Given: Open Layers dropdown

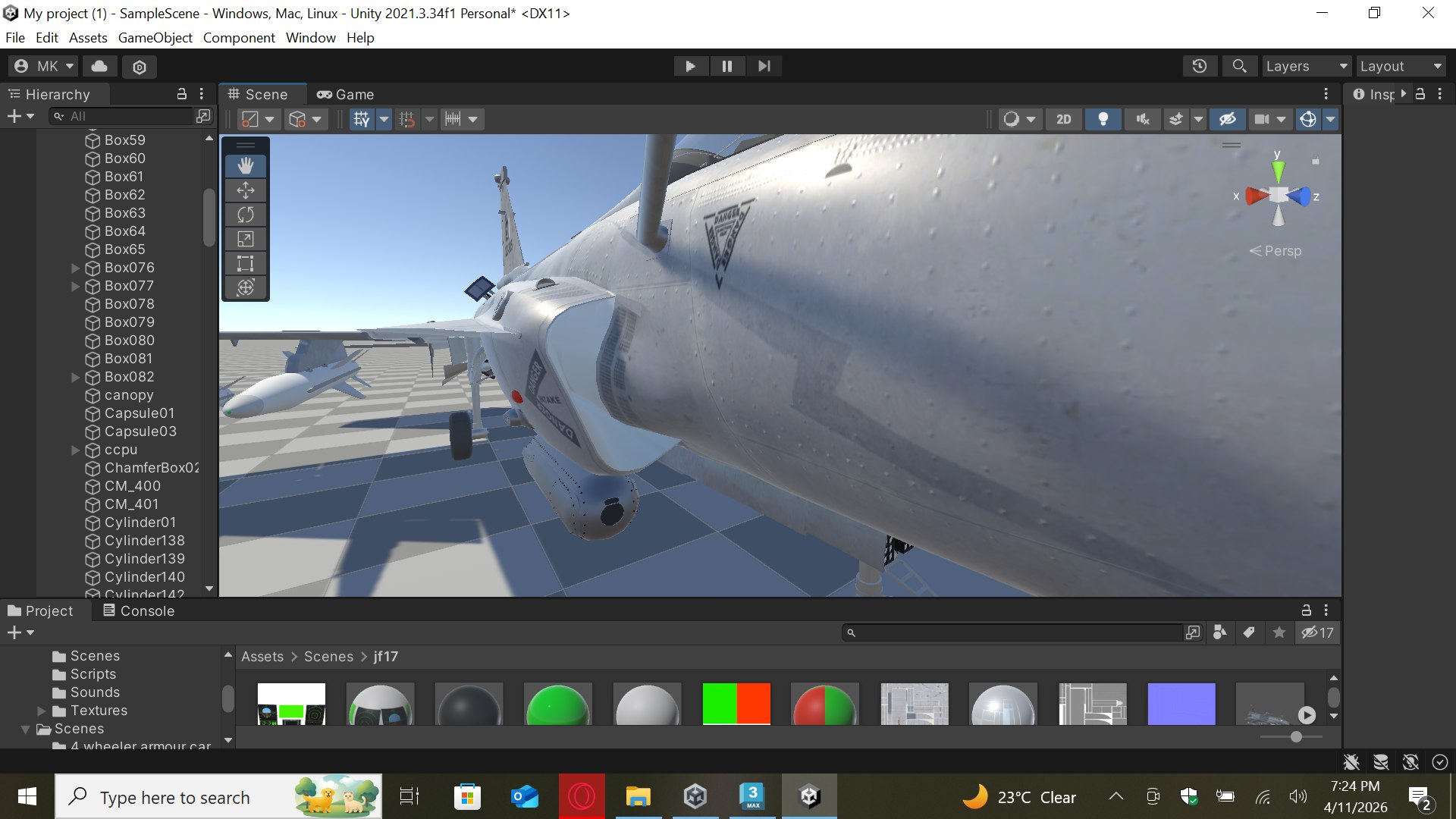Looking at the screenshot, I should [x=1307, y=66].
